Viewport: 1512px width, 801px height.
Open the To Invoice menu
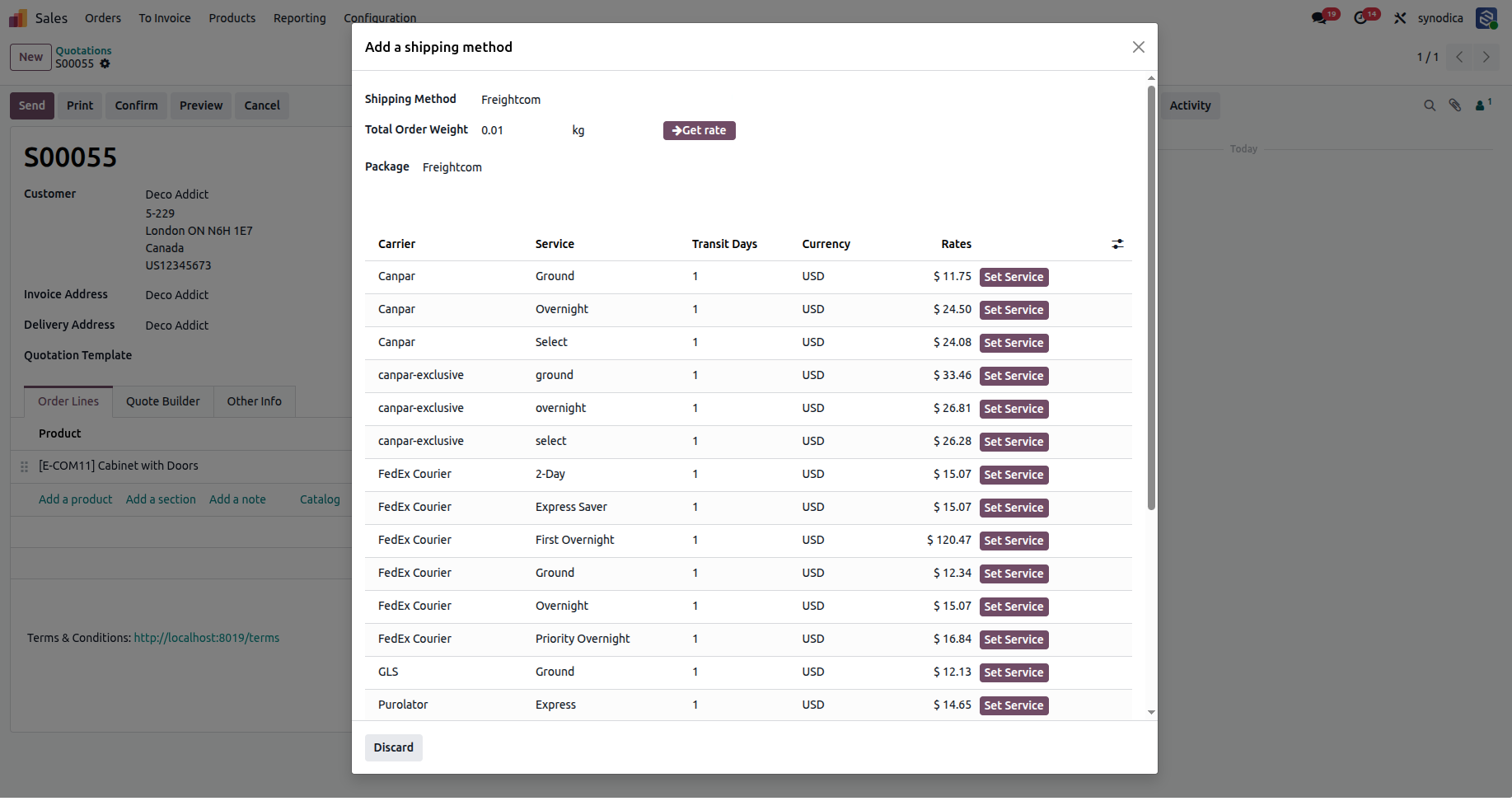(165, 18)
